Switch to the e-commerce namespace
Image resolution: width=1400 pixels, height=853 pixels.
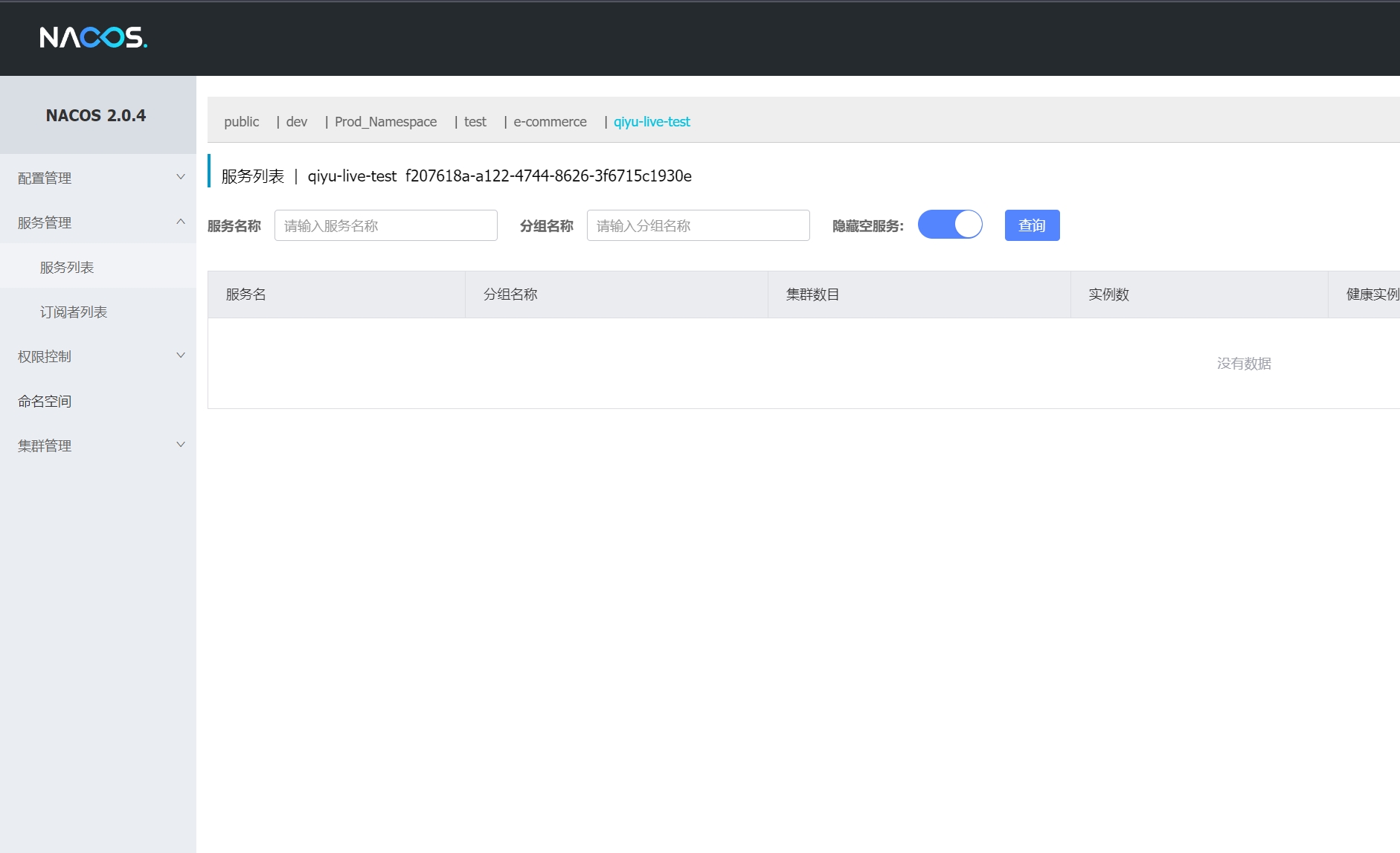coord(550,121)
